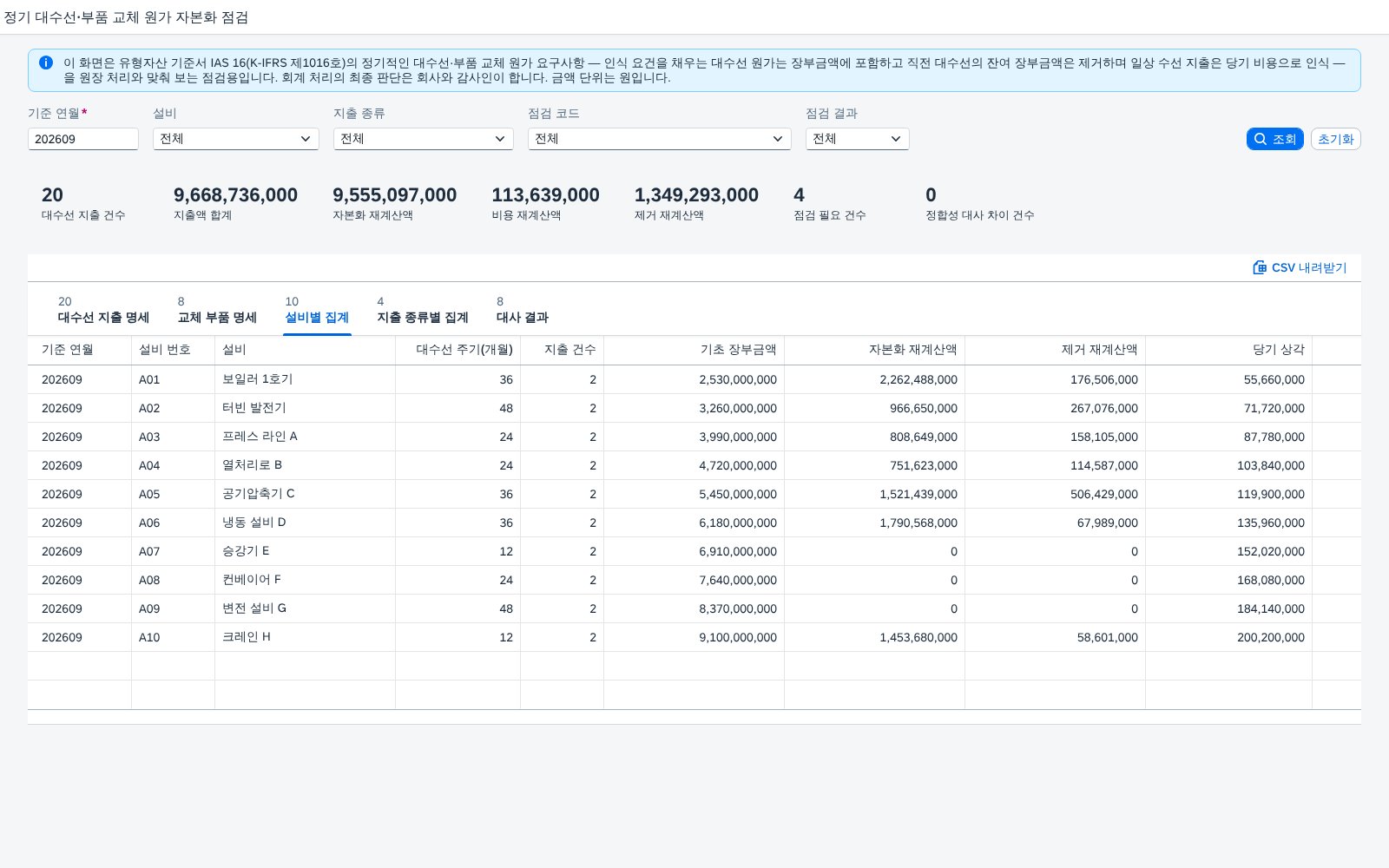The width and height of the screenshot is (1389, 868).
Task: Switch to the 교체 부품 명세 tab
Action: pos(217,310)
